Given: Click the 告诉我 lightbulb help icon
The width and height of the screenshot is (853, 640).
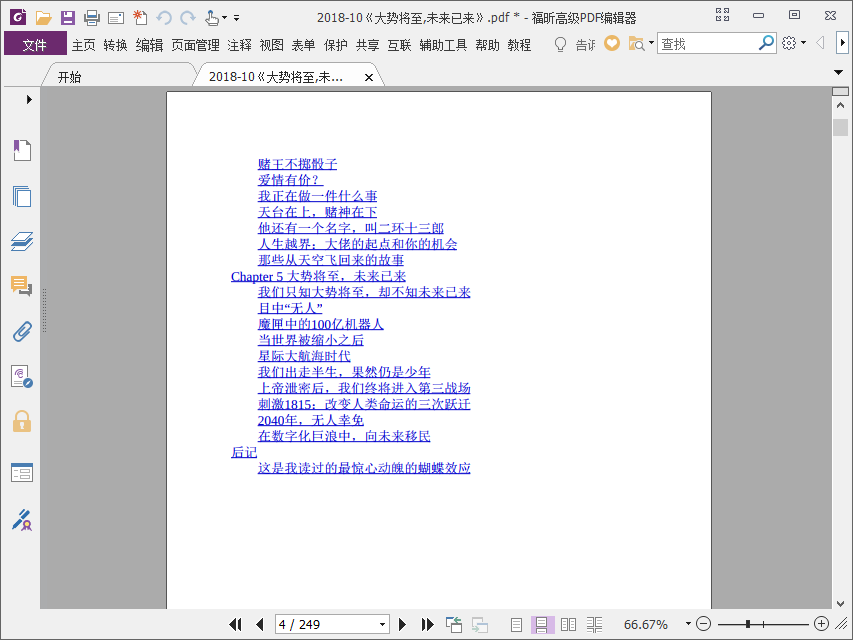Looking at the screenshot, I should click(x=560, y=44).
